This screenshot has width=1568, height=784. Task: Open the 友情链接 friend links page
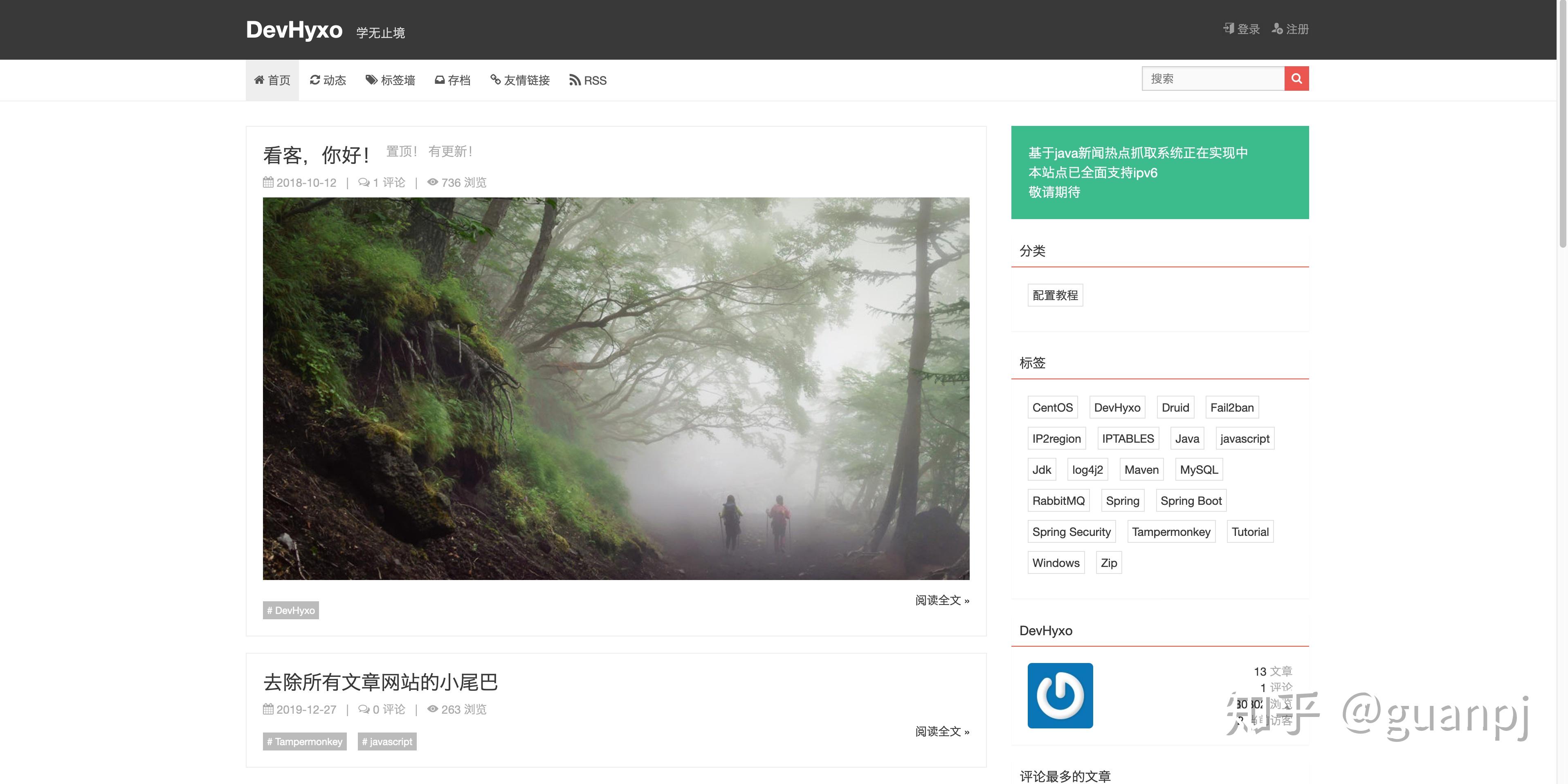tap(520, 80)
